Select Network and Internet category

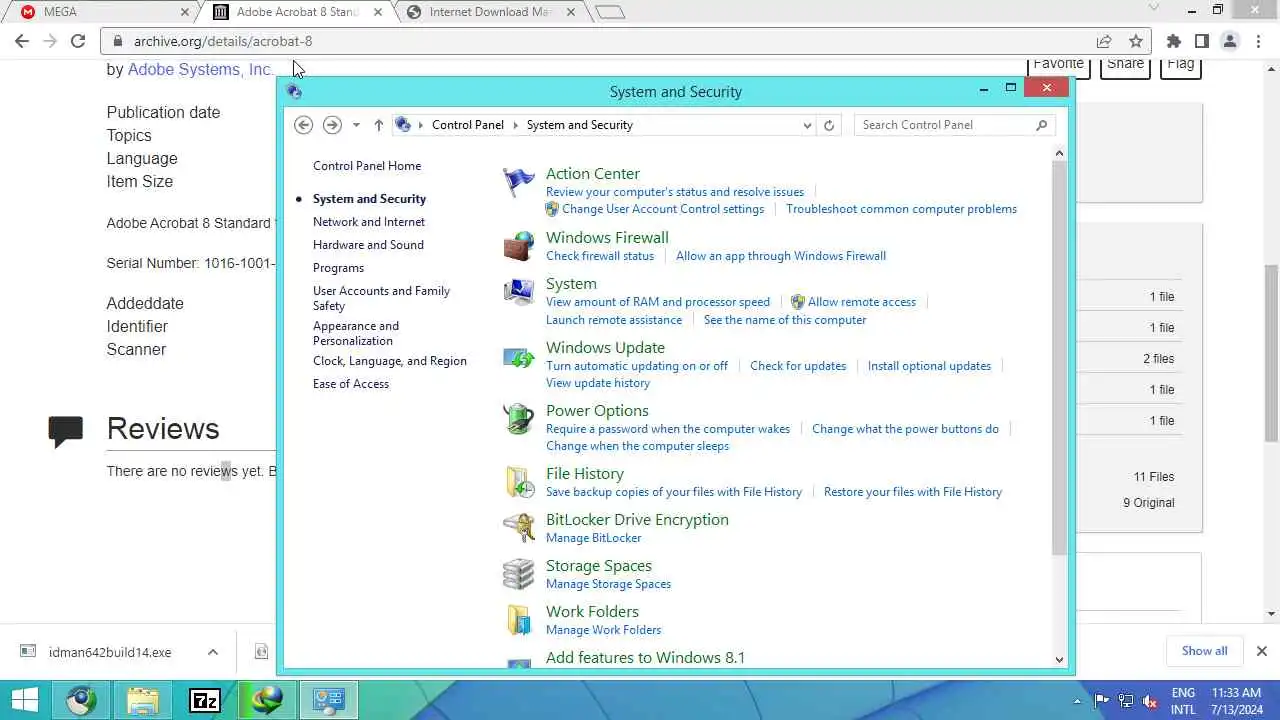click(x=369, y=222)
